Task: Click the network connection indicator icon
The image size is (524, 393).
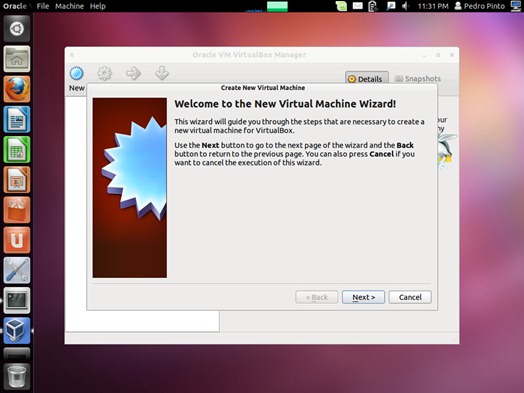Action: [x=390, y=6]
